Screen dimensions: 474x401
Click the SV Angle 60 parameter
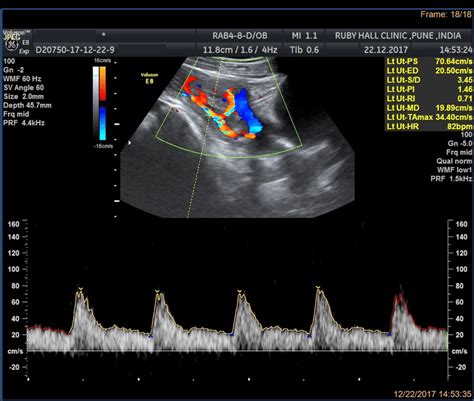coord(24,88)
